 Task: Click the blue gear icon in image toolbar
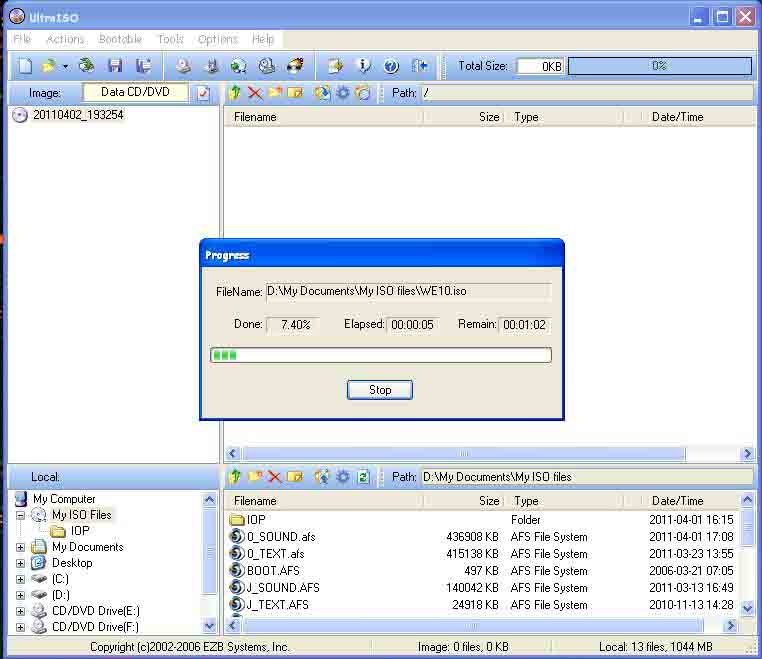pyautogui.click(x=343, y=92)
